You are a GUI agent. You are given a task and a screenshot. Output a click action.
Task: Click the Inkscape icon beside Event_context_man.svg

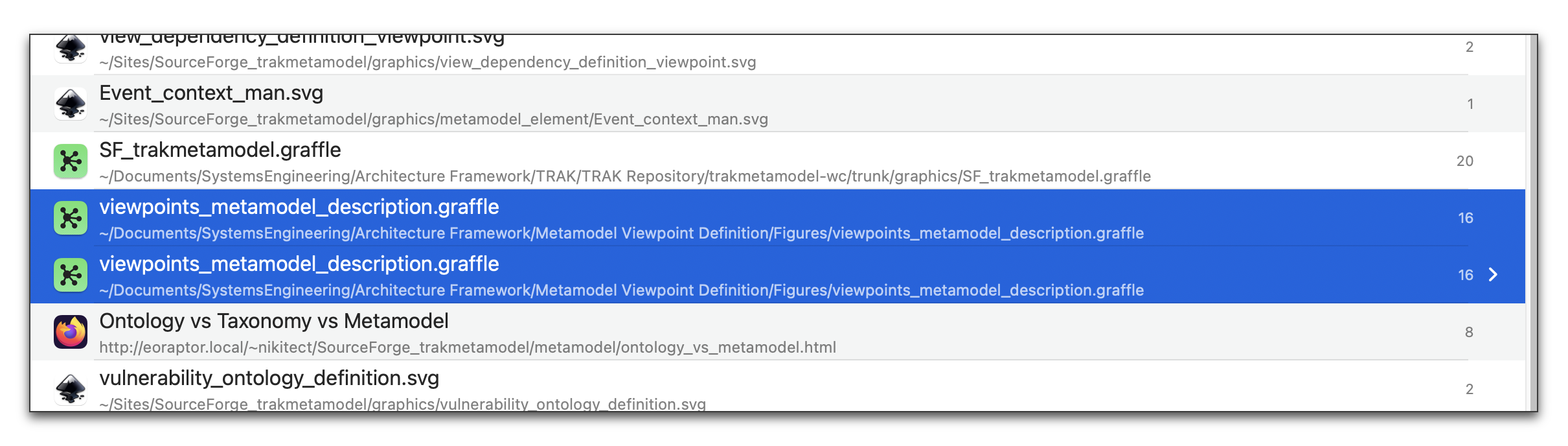tap(71, 104)
